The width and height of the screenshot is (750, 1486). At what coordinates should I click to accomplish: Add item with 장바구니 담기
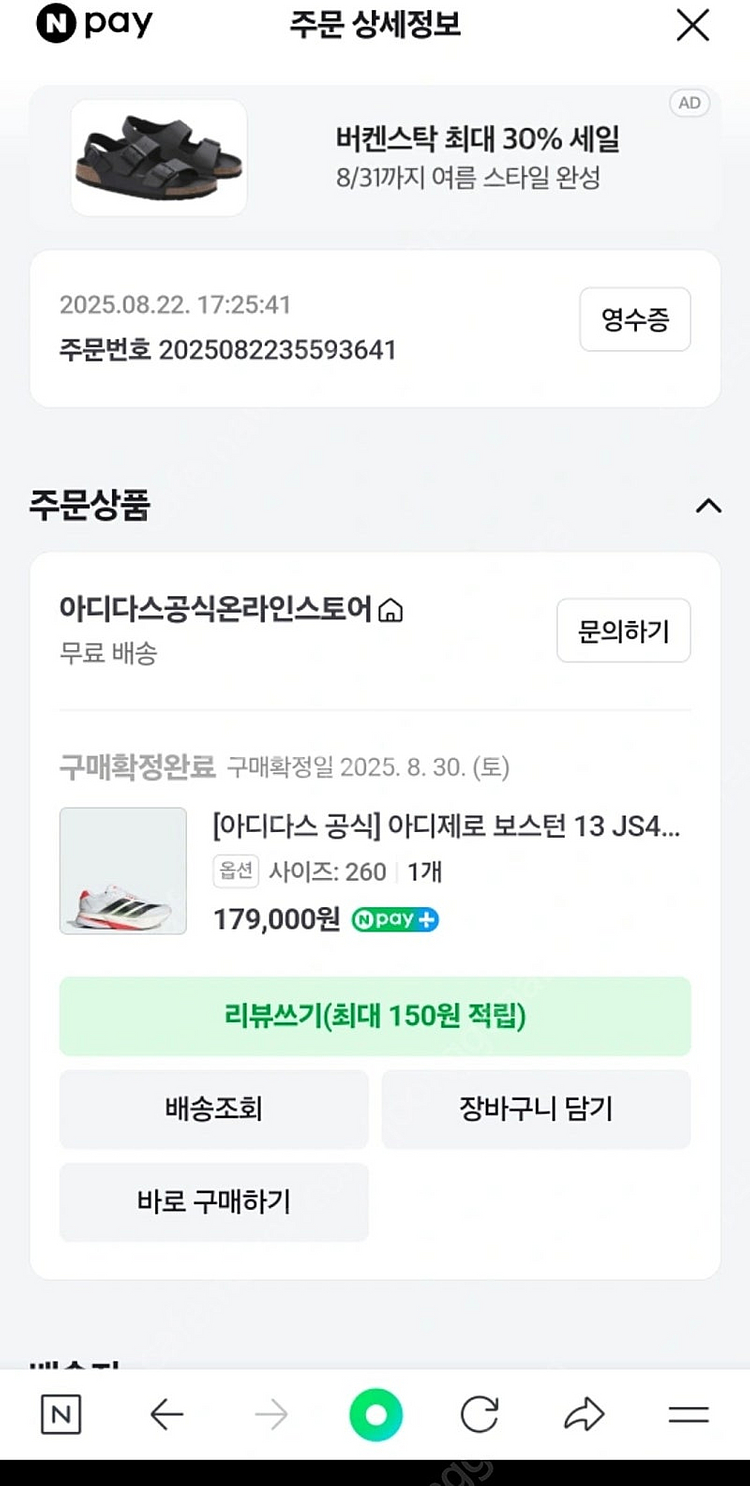[536, 1109]
